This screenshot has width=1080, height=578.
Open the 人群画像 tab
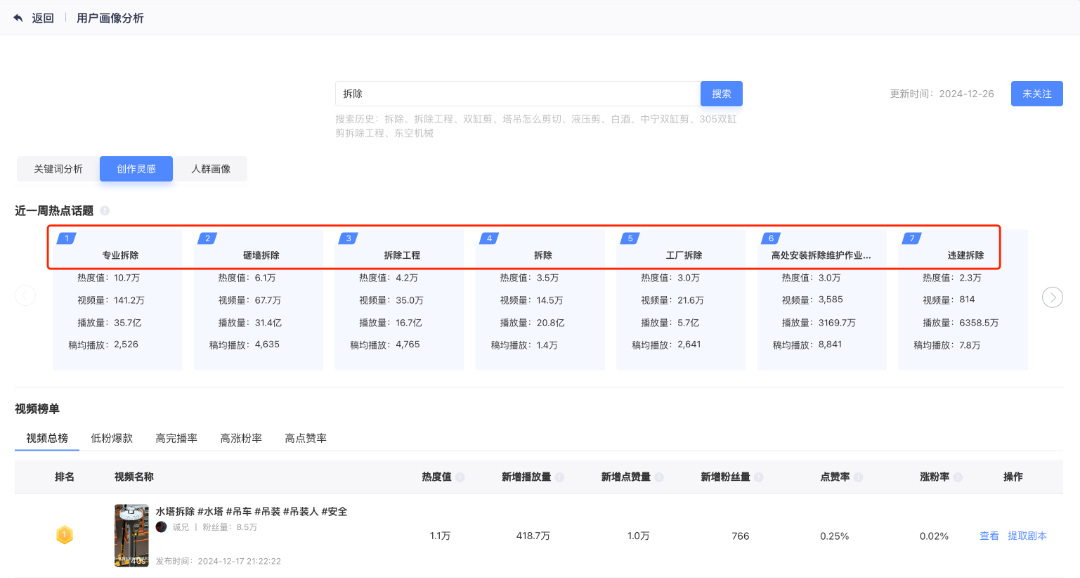[210, 169]
